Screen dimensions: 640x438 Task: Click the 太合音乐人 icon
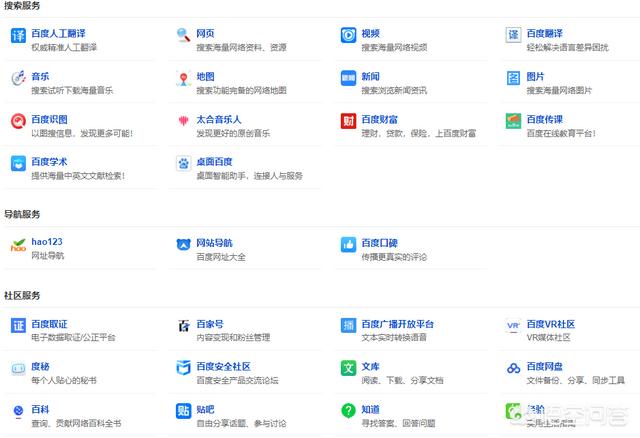pyautogui.click(x=183, y=121)
